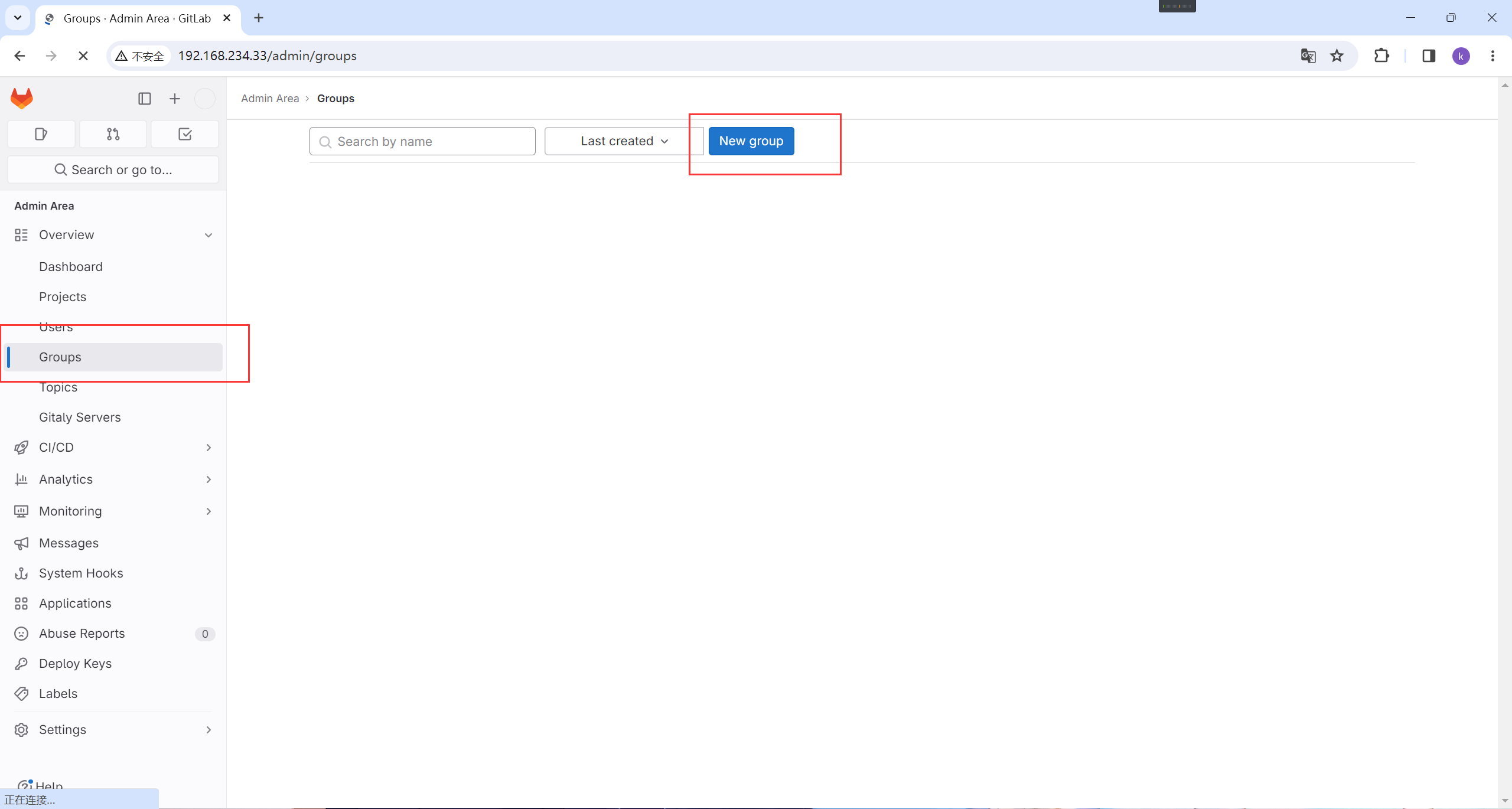Open the browser extensions puzzle icon
Screen dimensions: 1512x809
coord(1381,56)
